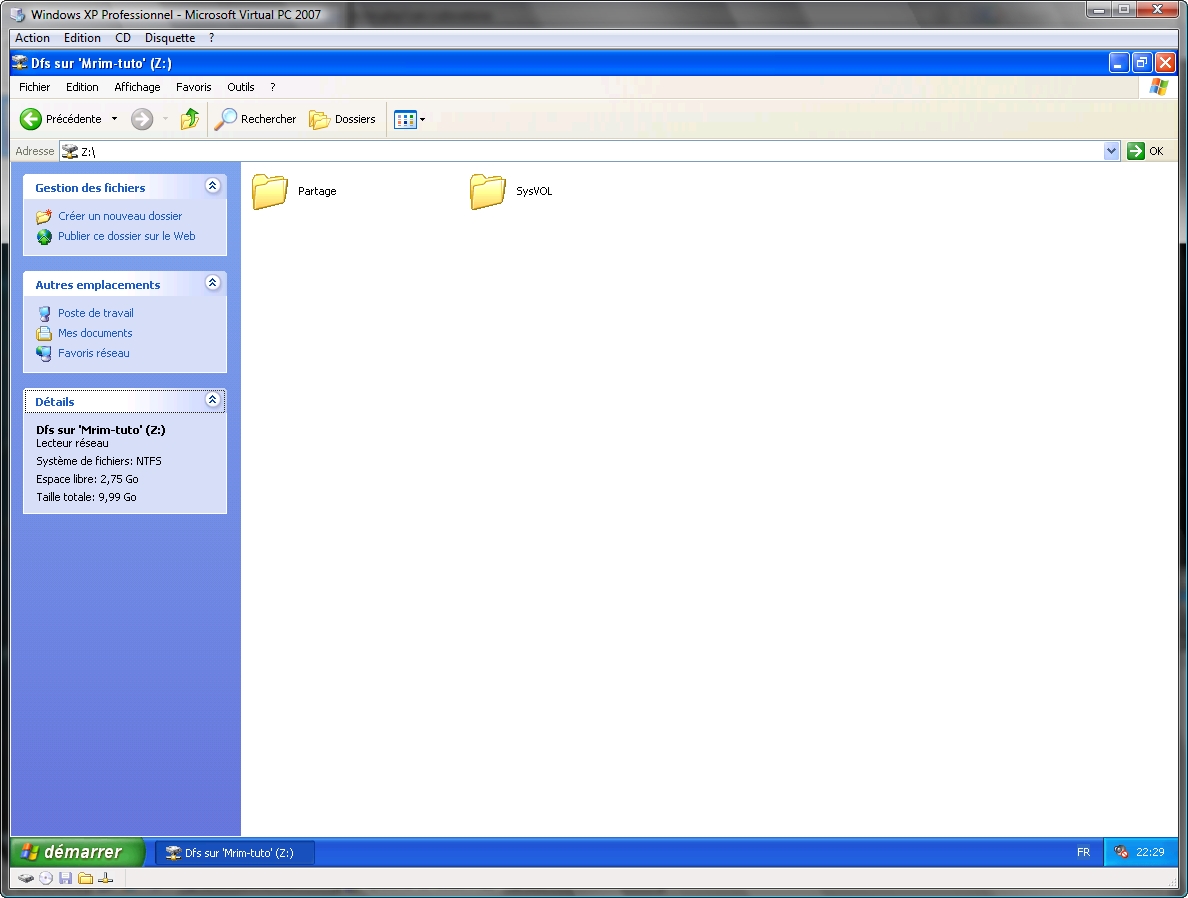Open the Virtual PC Action menu

pos(33,38)
